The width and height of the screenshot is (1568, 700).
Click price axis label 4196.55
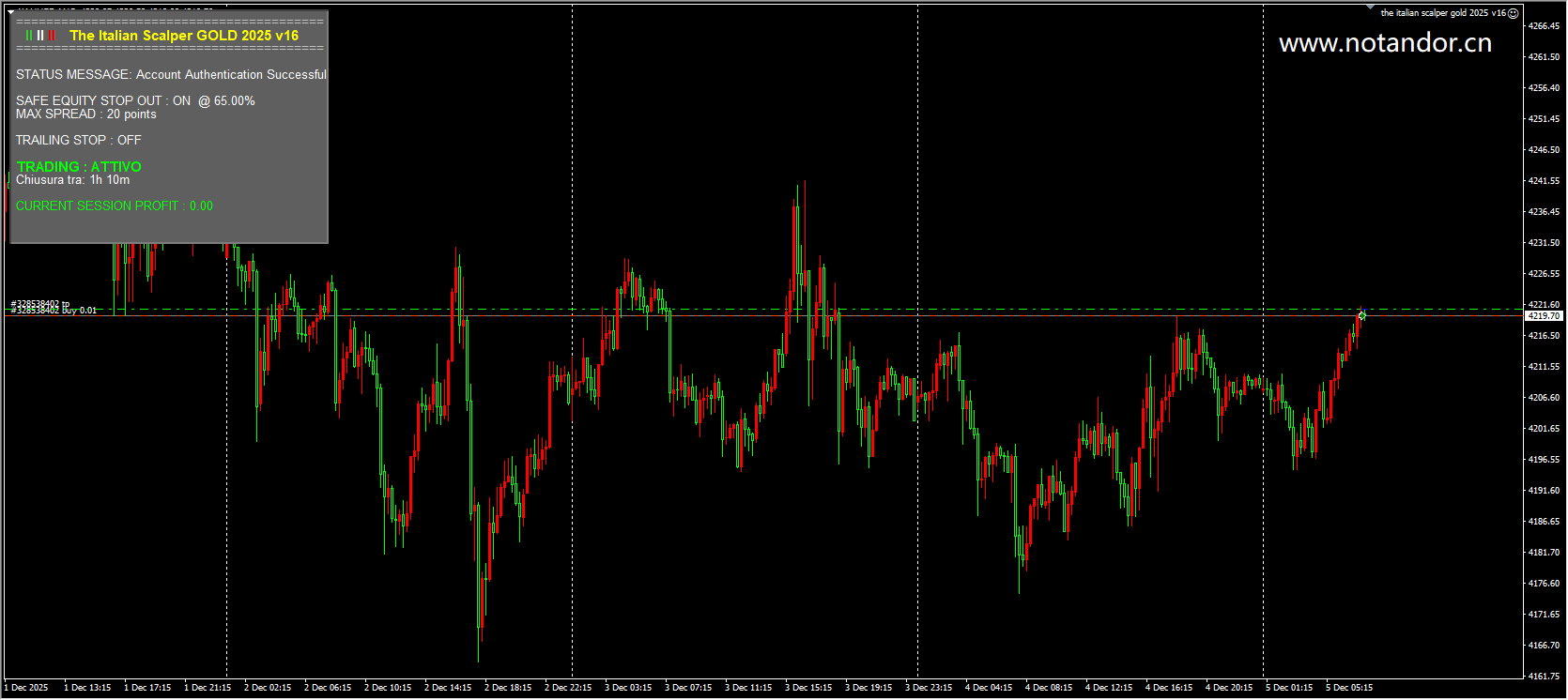tap(1544, 460)
